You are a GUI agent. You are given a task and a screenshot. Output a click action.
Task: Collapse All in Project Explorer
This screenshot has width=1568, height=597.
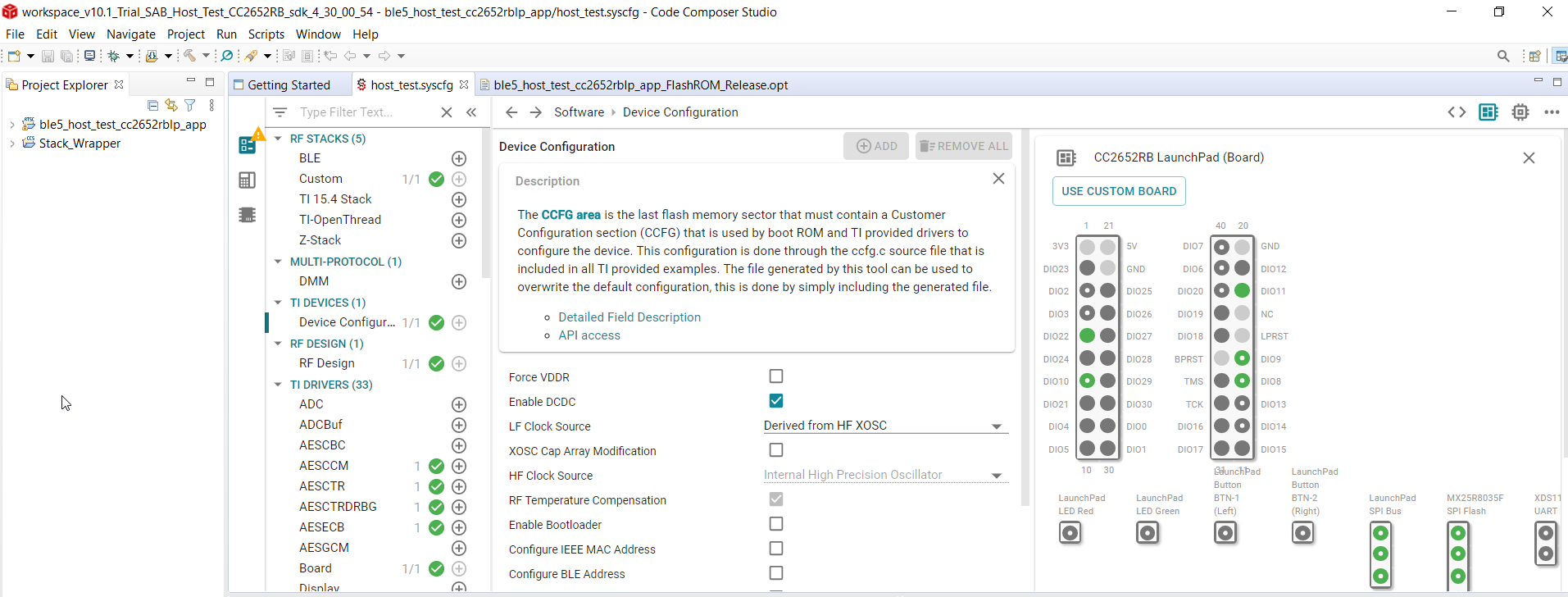coord(152,105)
